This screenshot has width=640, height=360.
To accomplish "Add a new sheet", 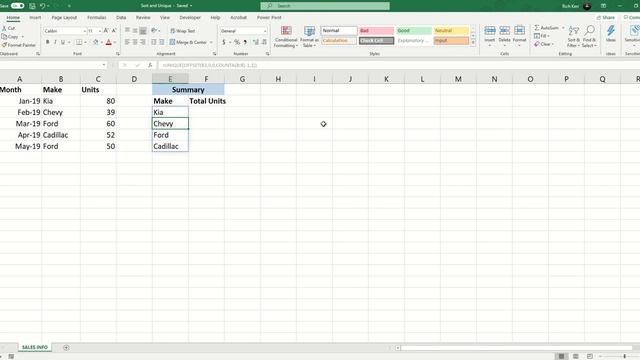I will click(66, 347).
